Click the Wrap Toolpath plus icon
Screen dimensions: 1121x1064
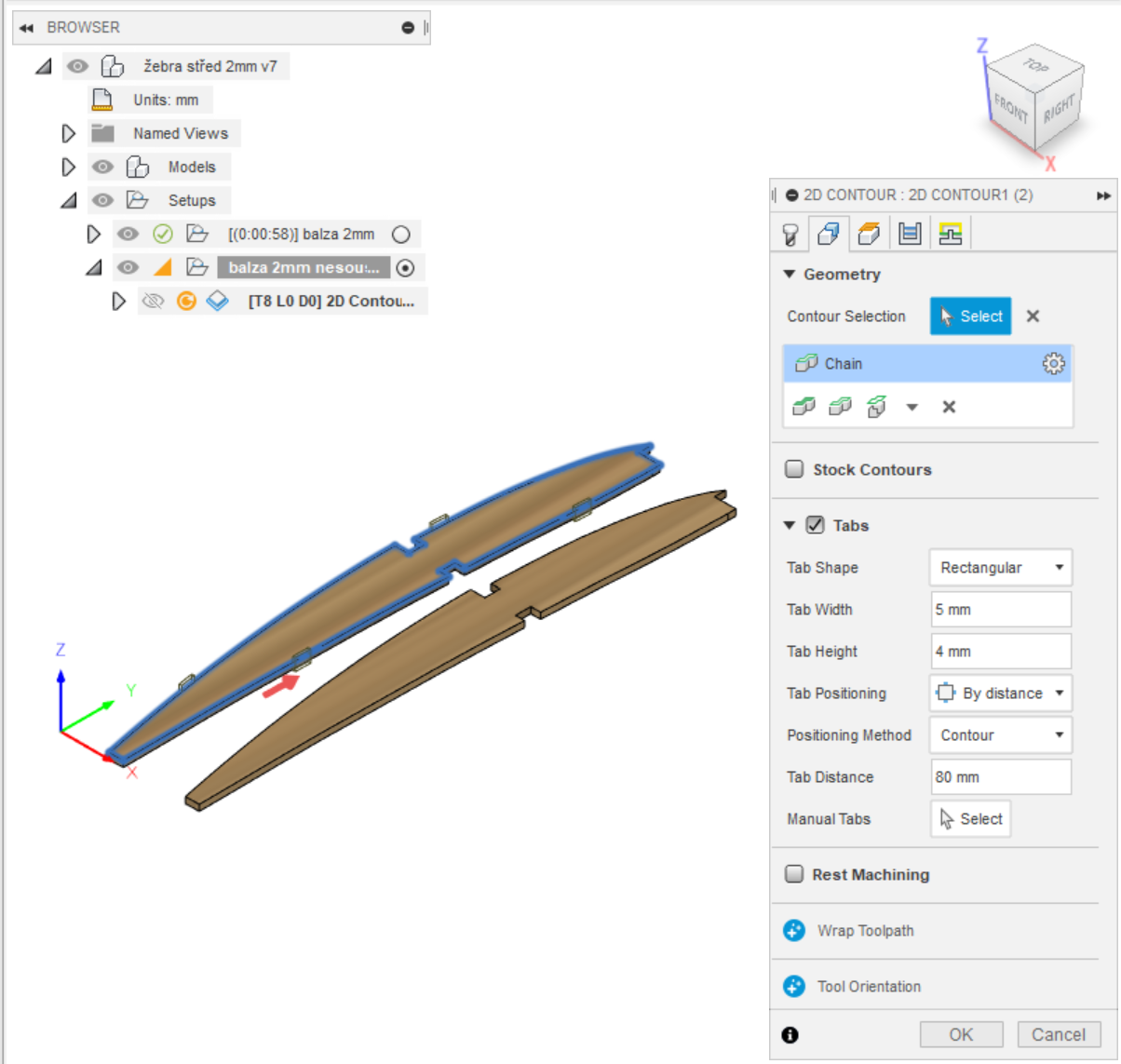pos(794,931)
